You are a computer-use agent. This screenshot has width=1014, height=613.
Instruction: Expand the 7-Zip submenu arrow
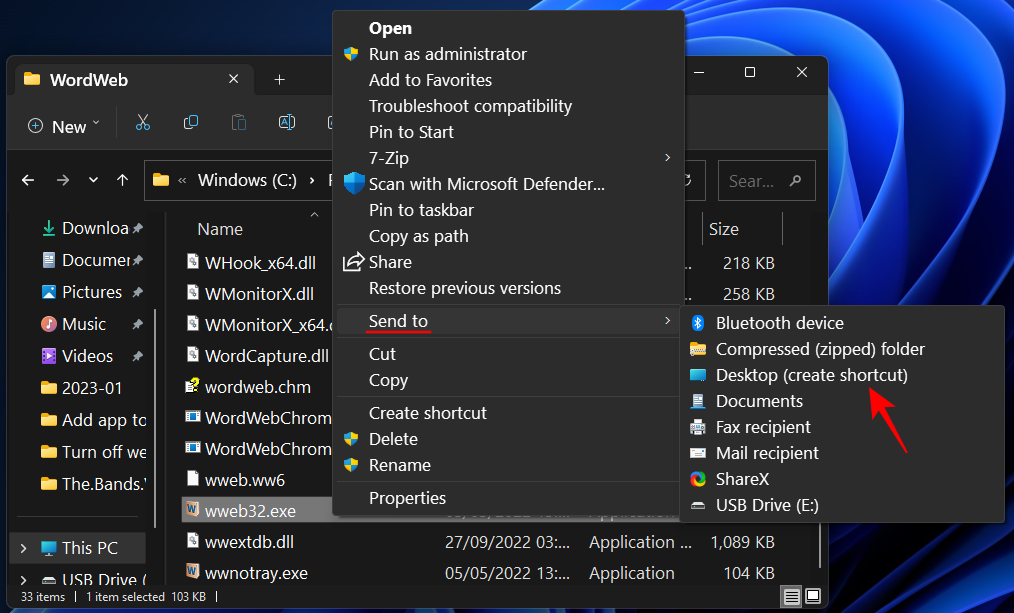click(x=668, y=158)
